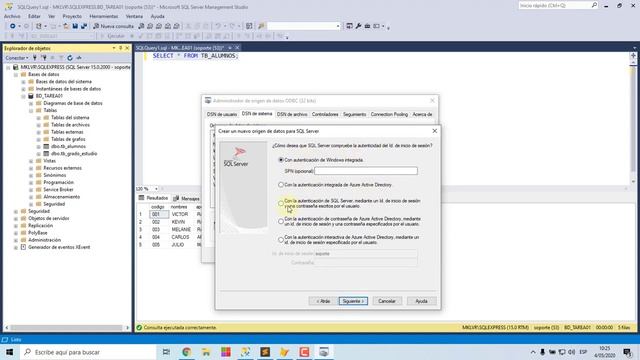Expand the Vistas folder node

coord(31,161)
